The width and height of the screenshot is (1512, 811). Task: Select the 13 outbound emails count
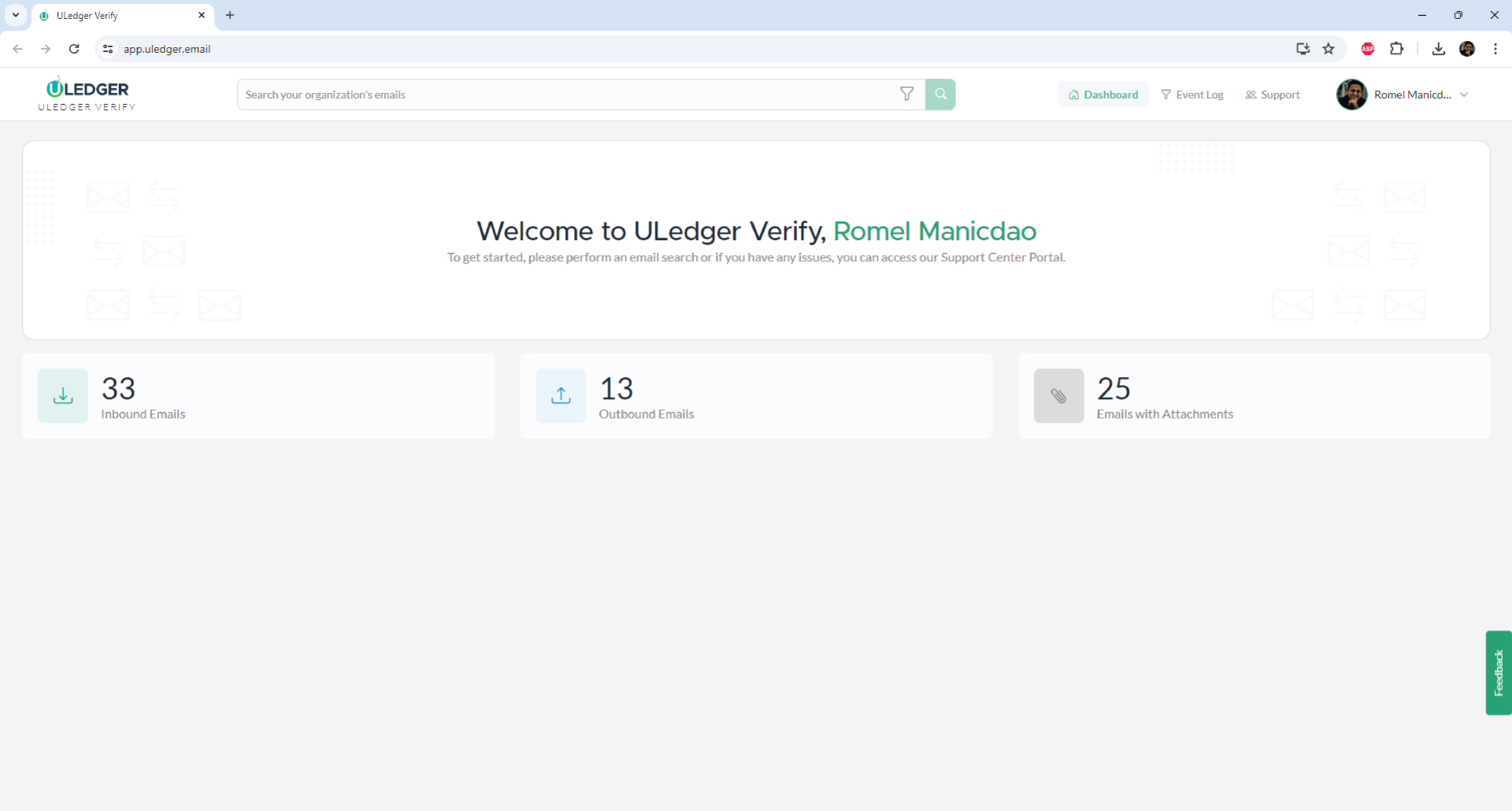[x=616, y=388]
